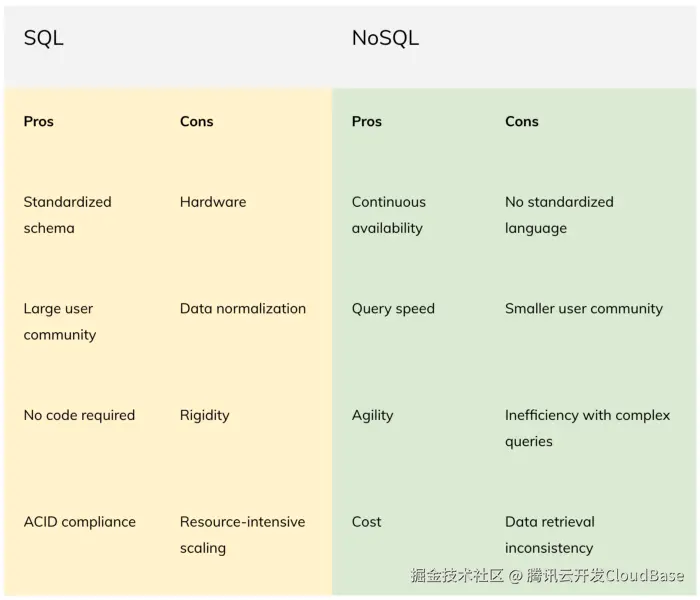This screenshot has width=700, height=600.
Task: Click the "Hardware" cell
Action: pos(213,202)
